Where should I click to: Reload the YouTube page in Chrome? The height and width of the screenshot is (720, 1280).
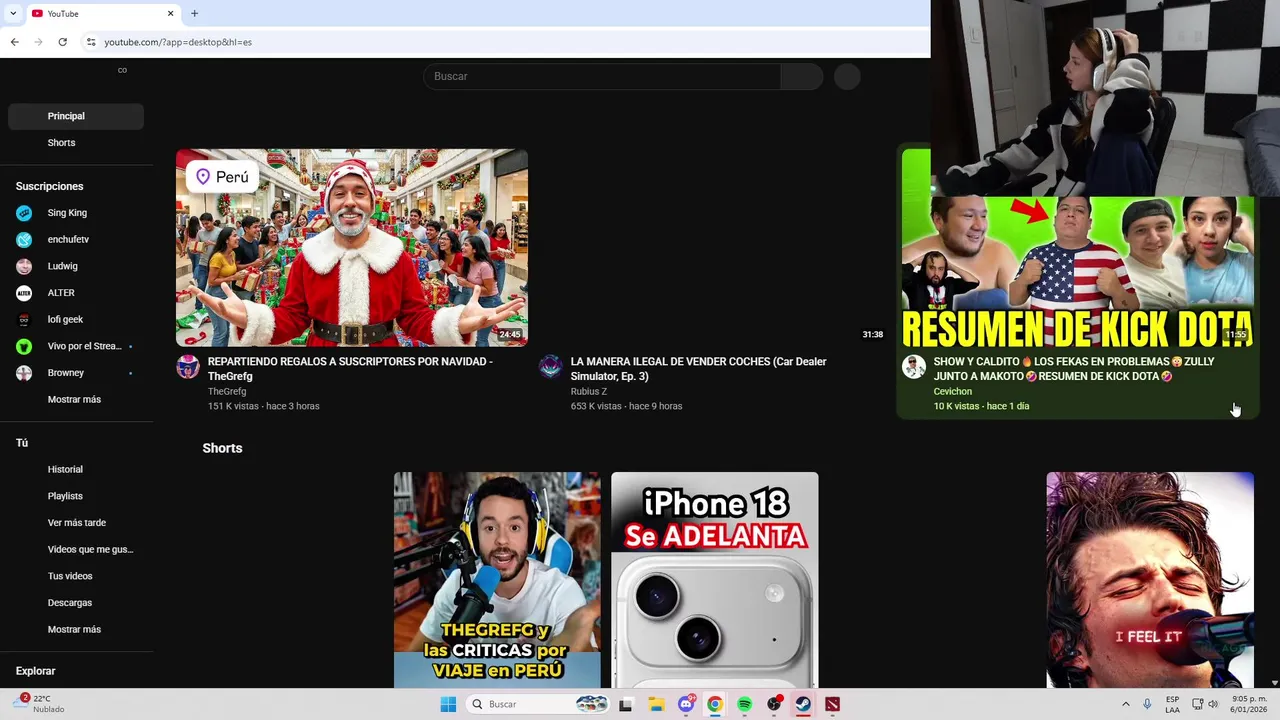[x=62, y=42]
